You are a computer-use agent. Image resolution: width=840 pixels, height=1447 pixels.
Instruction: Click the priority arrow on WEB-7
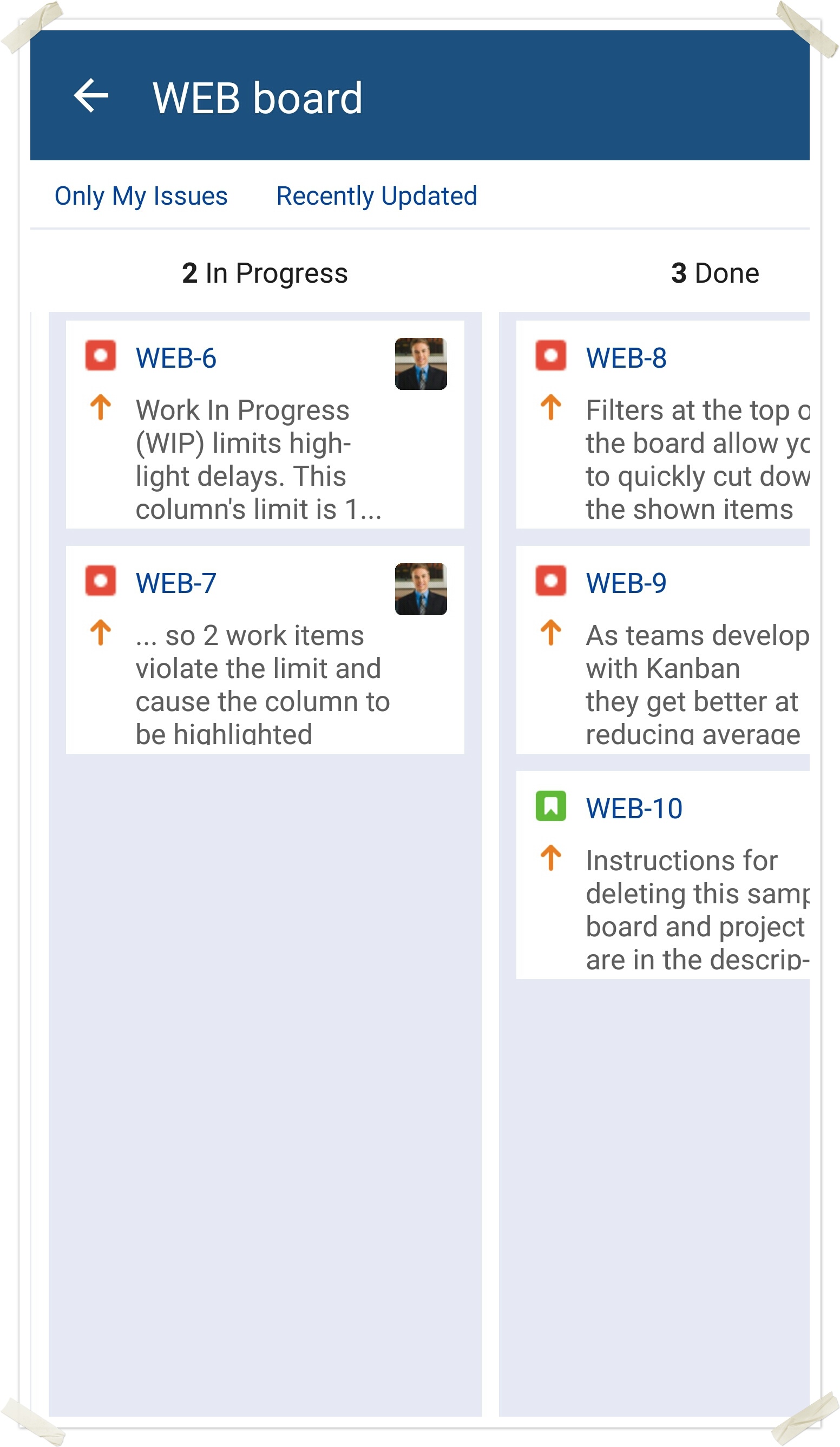101,633
